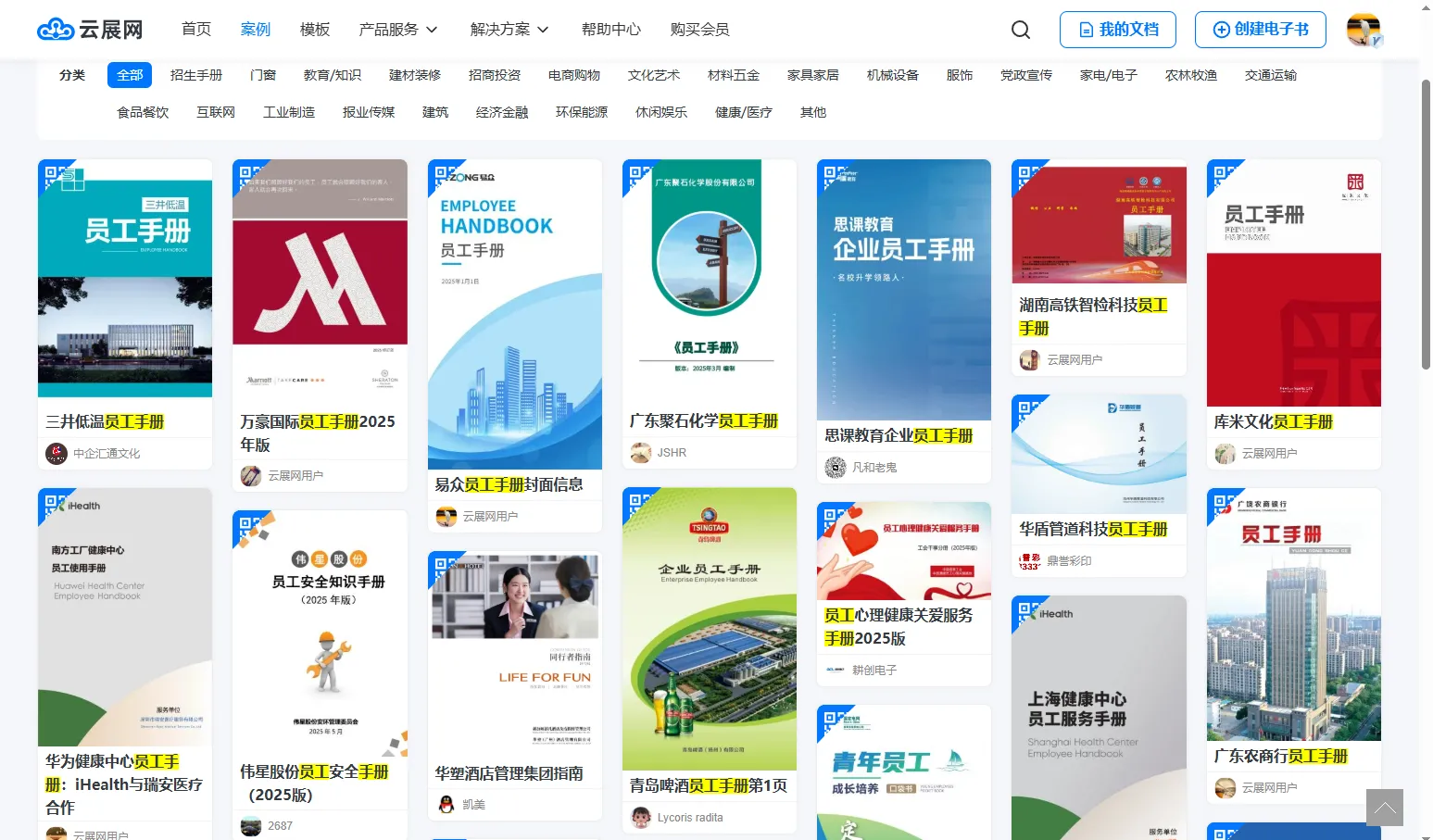This screenshot has height=840, width=1433.
Task: Click 耕创电子 author avatar
Action: pos(836,671)
